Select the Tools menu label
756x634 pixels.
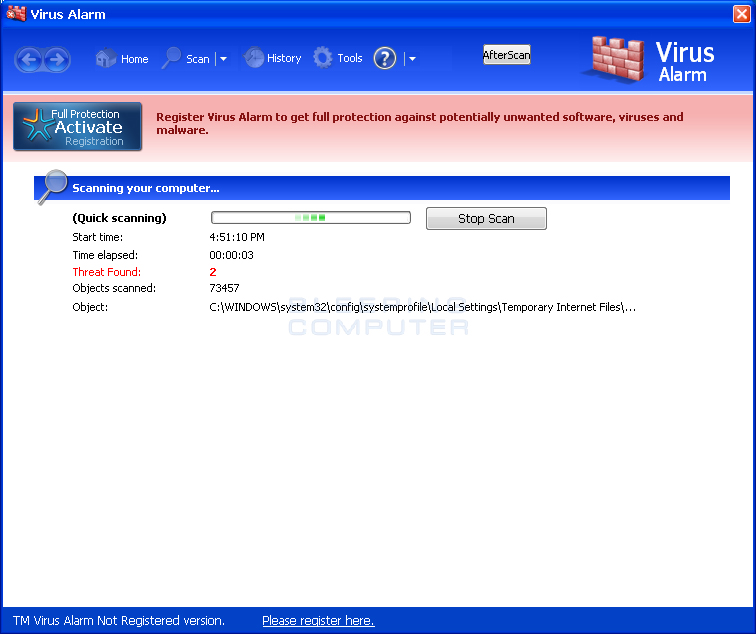click(350, 58)
